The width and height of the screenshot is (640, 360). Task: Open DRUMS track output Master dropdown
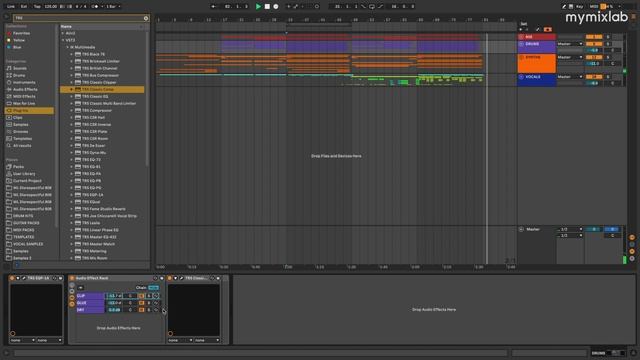[570, 44]
